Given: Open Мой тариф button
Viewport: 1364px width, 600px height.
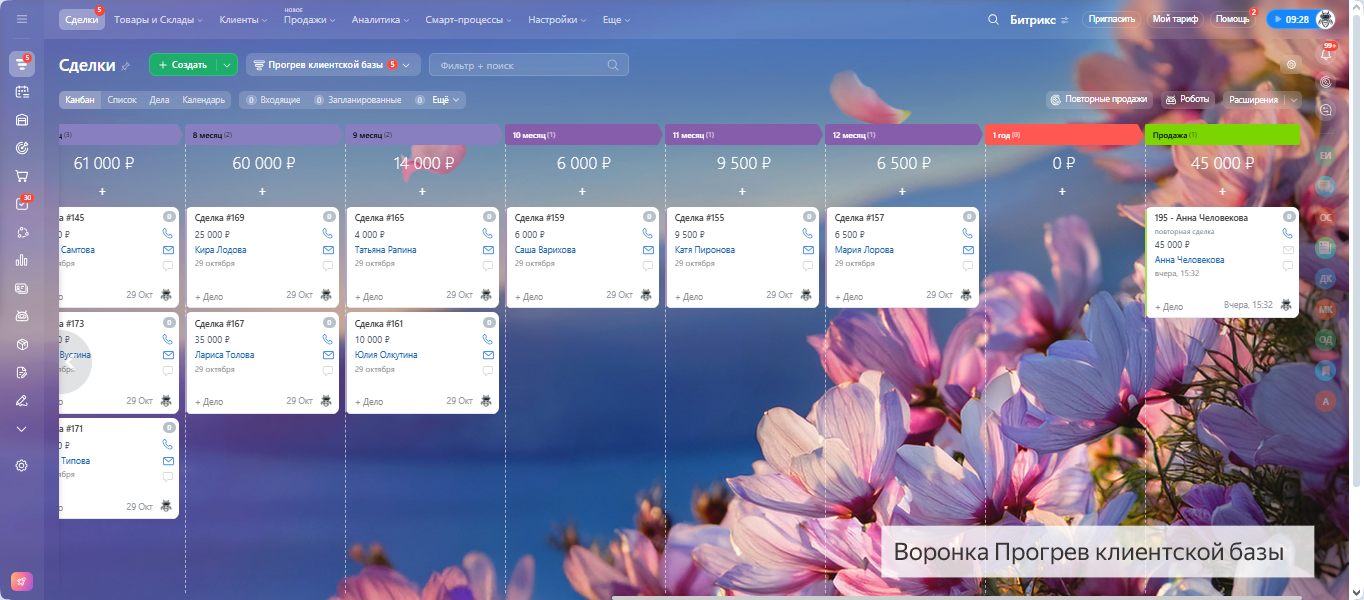Looking at the screenshot, I should (1176, 19).
